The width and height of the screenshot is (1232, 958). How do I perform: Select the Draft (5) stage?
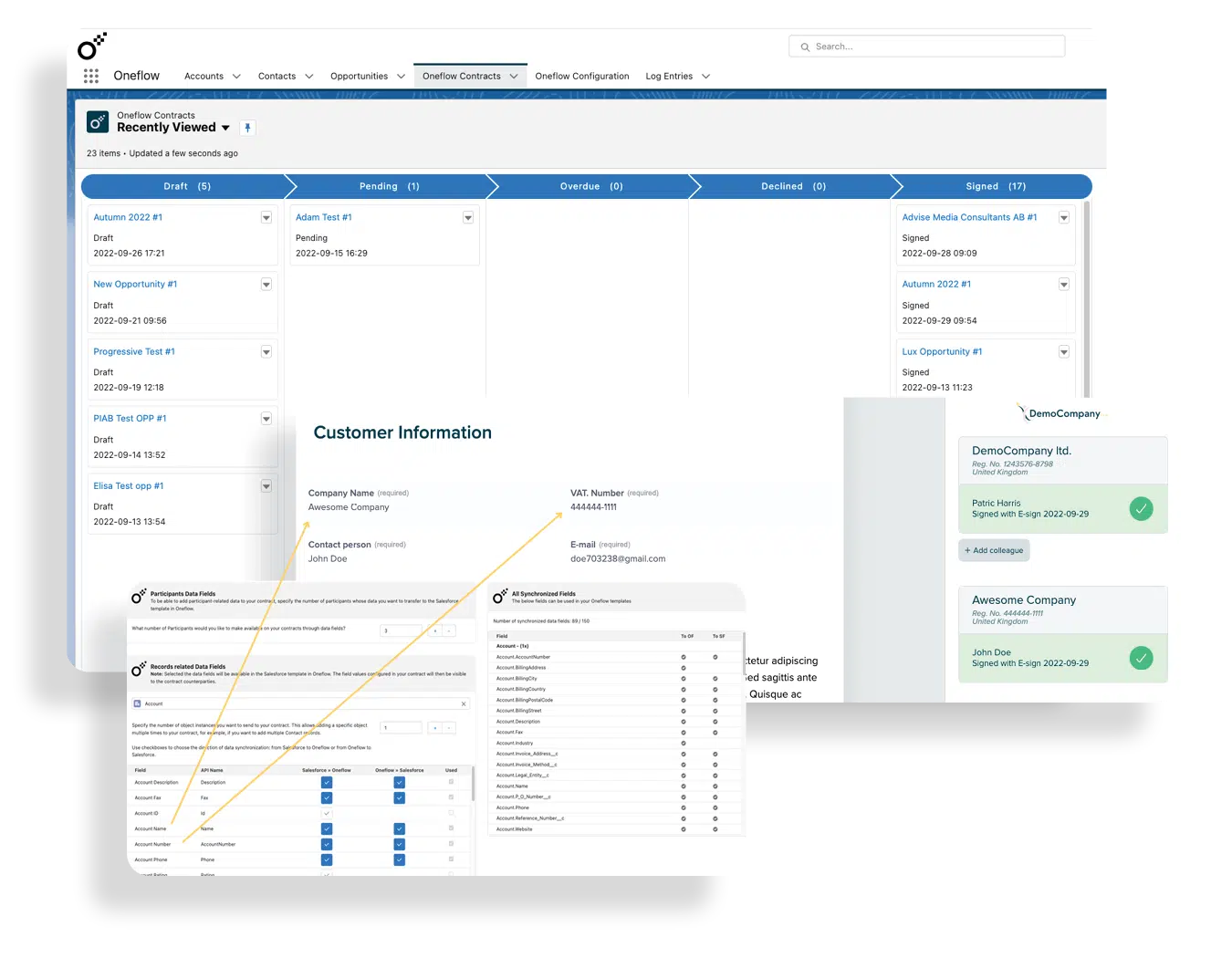click(x=187, y=186)
